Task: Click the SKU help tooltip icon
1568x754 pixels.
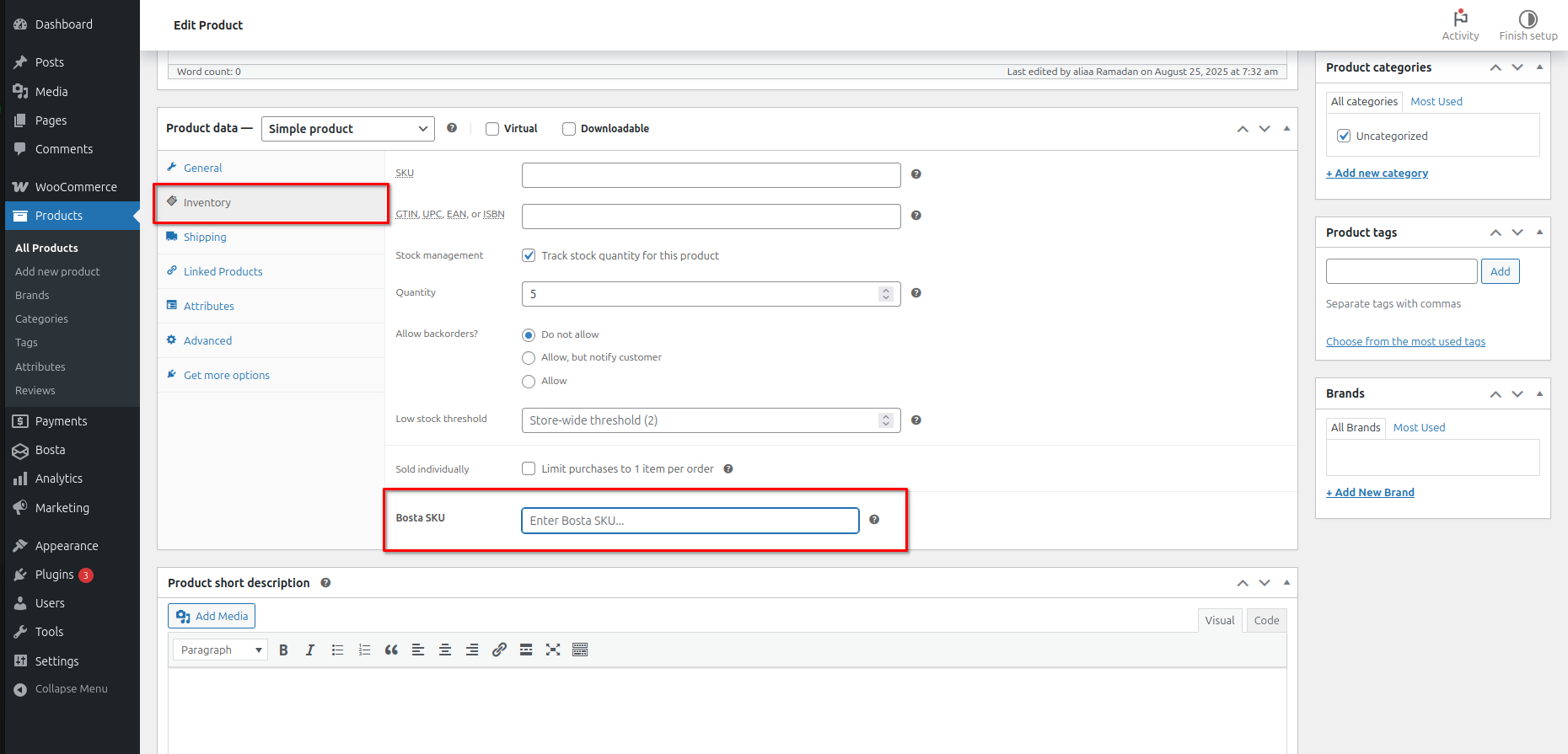Action: [x=916, y=174]
